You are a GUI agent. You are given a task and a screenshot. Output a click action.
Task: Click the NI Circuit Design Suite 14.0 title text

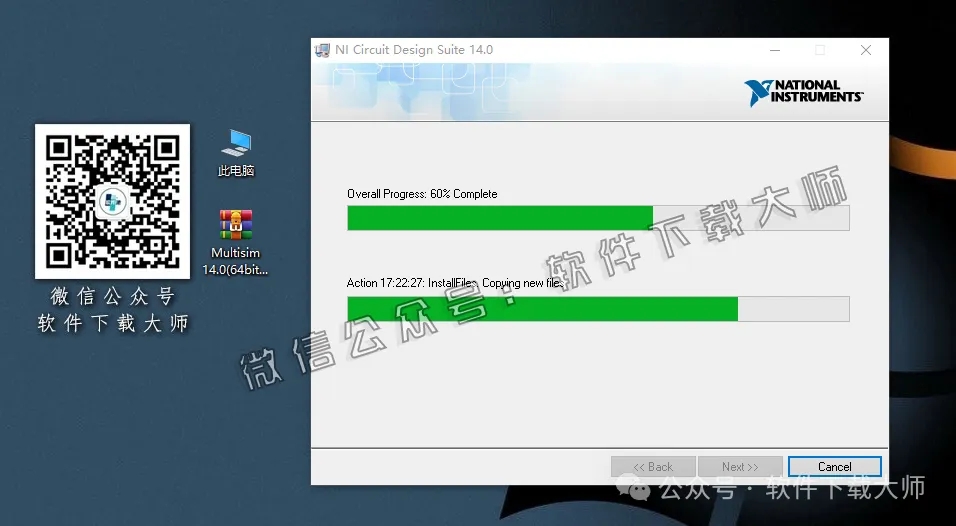414,50
